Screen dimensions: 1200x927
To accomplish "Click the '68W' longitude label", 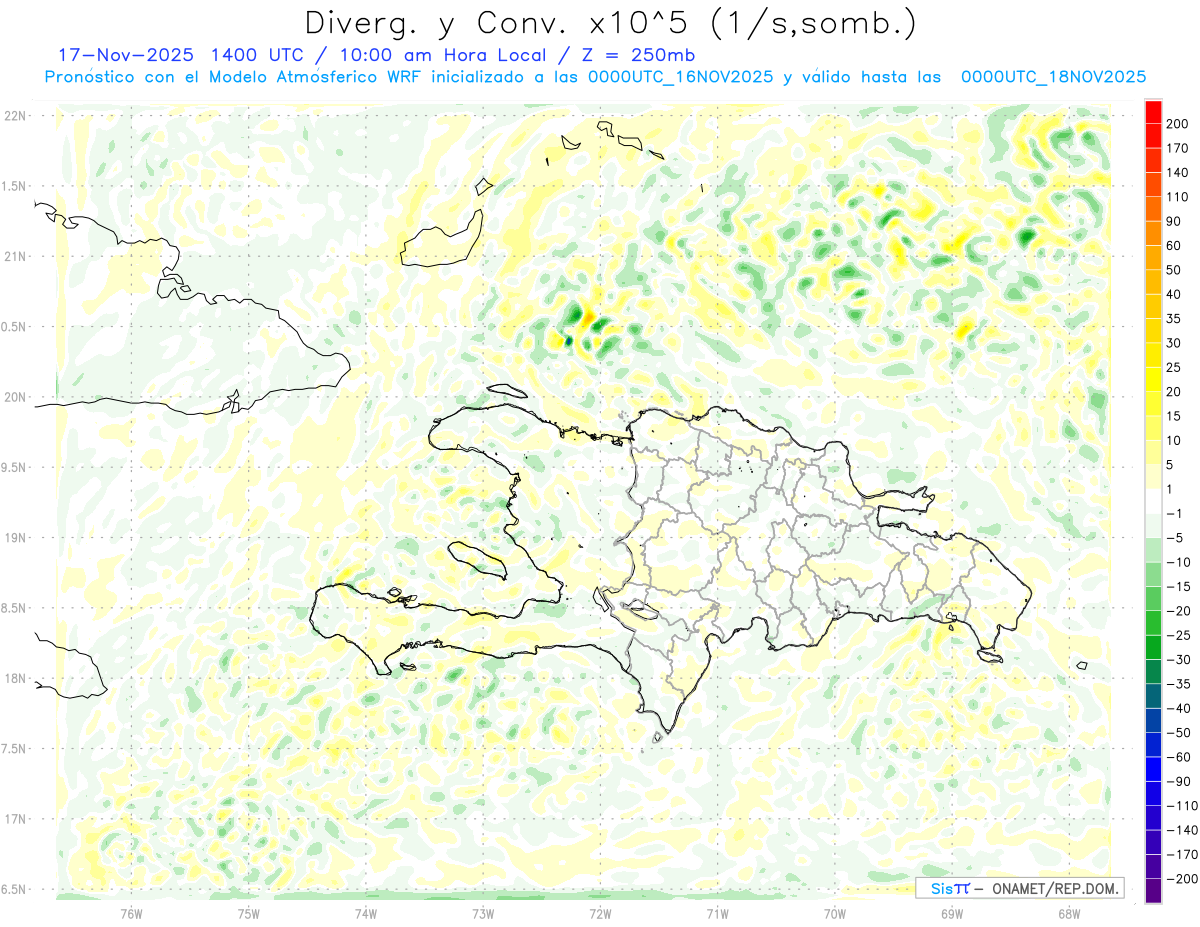I will [1069, 913].
